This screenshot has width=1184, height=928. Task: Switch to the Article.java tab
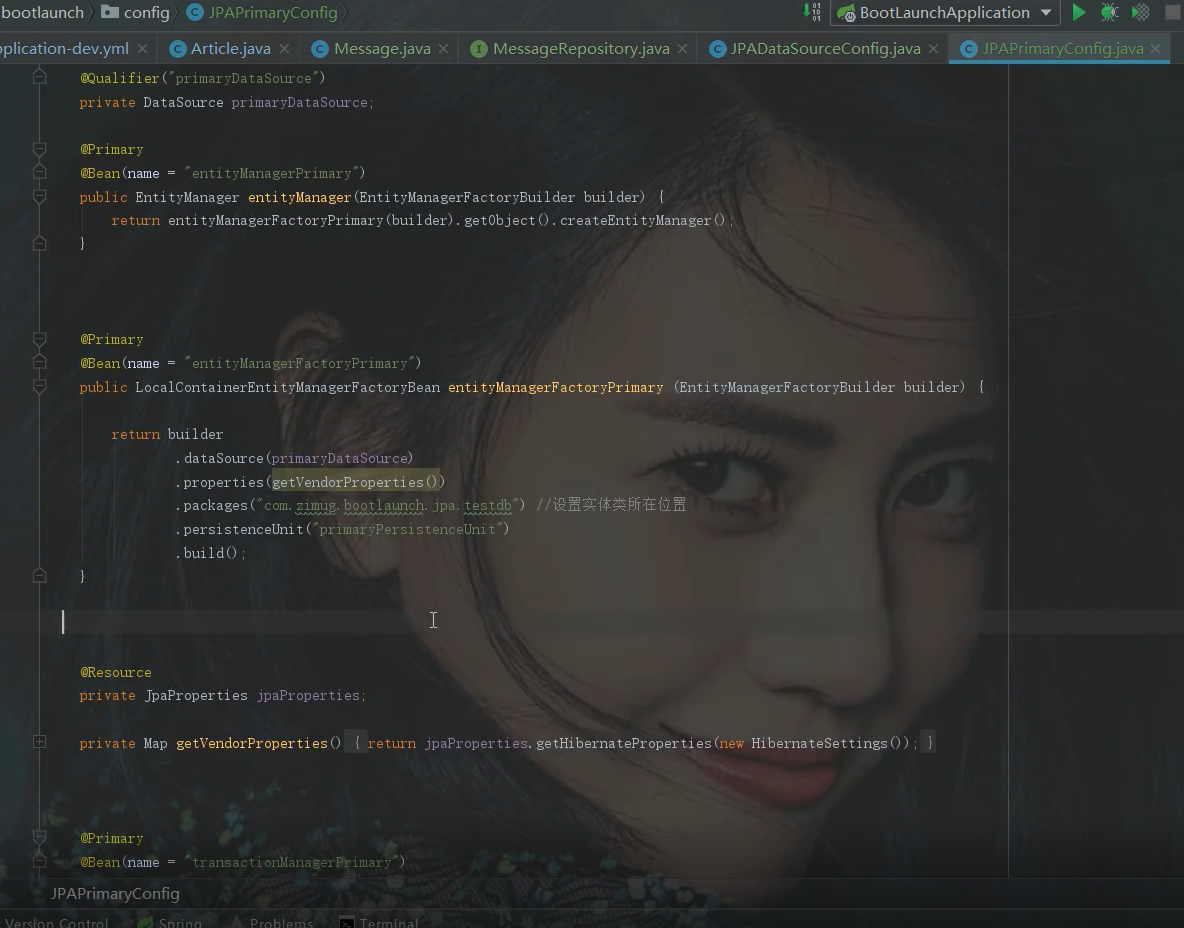click(x=230, y=48)
